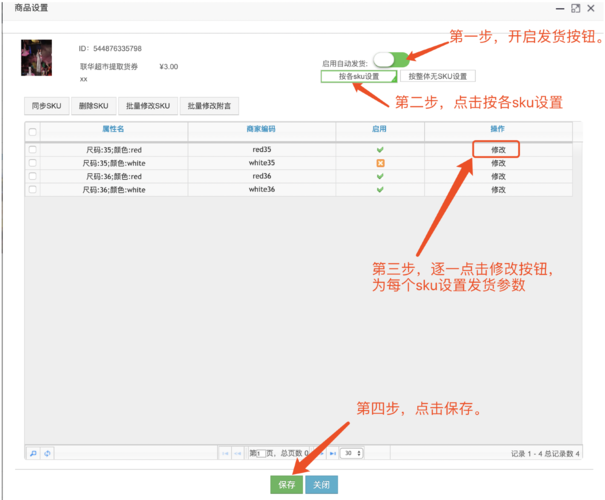605x500 pixels.
Task: Sort by the 属性名 column header
Action: [x=113, y=129]
